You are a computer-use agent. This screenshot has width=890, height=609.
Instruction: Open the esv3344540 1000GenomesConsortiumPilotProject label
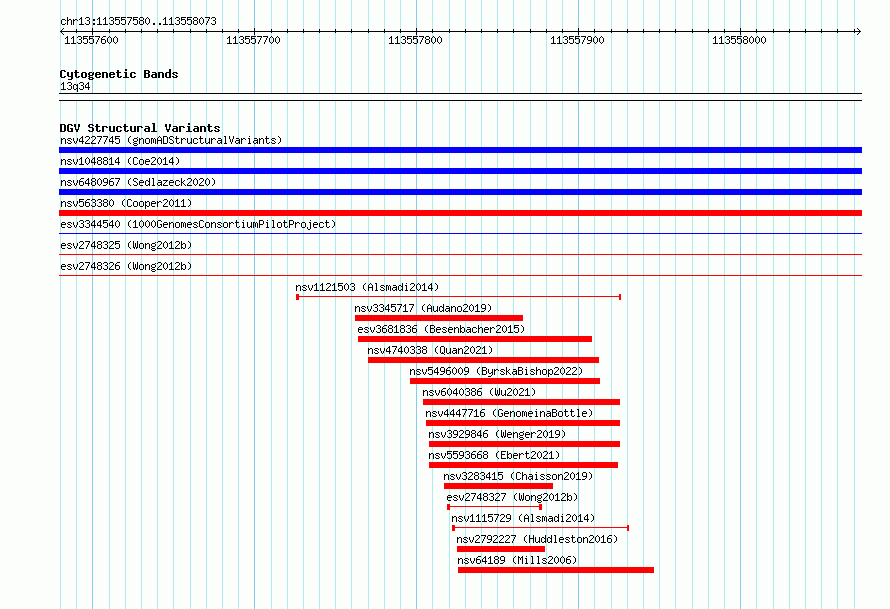(198, 224)
